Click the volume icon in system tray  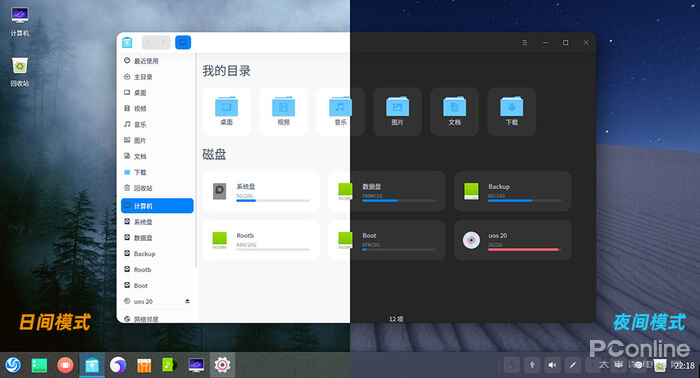552,365
